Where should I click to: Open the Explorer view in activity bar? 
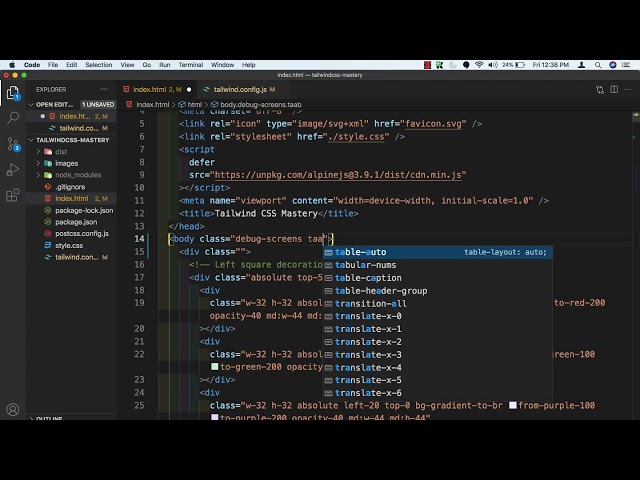13,93
